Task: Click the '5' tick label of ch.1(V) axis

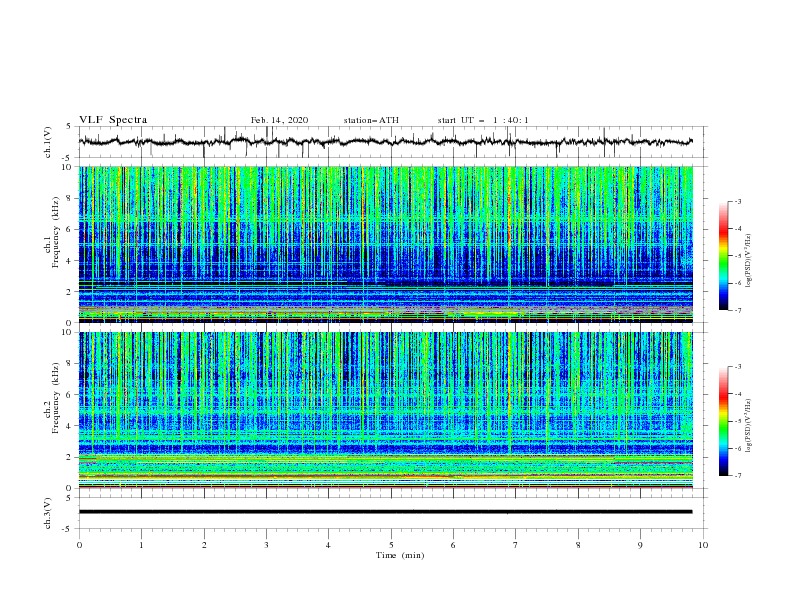Action: [69, 127]
